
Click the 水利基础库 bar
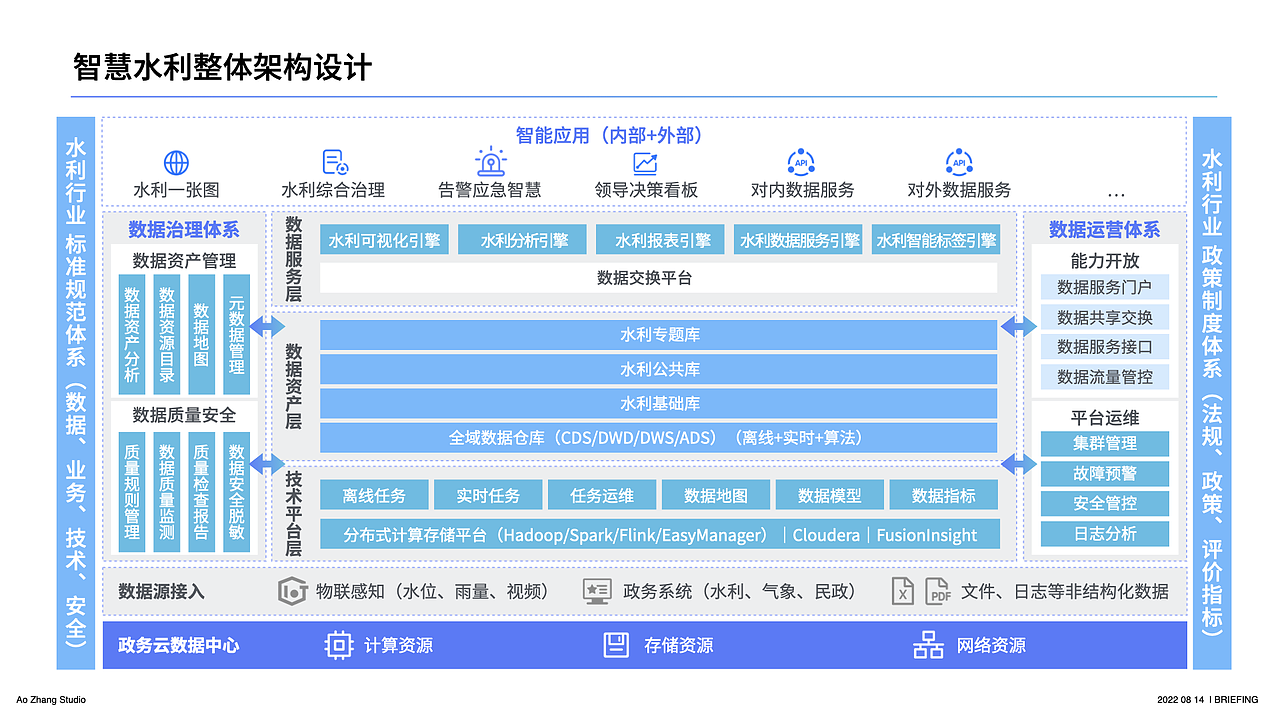659,403
